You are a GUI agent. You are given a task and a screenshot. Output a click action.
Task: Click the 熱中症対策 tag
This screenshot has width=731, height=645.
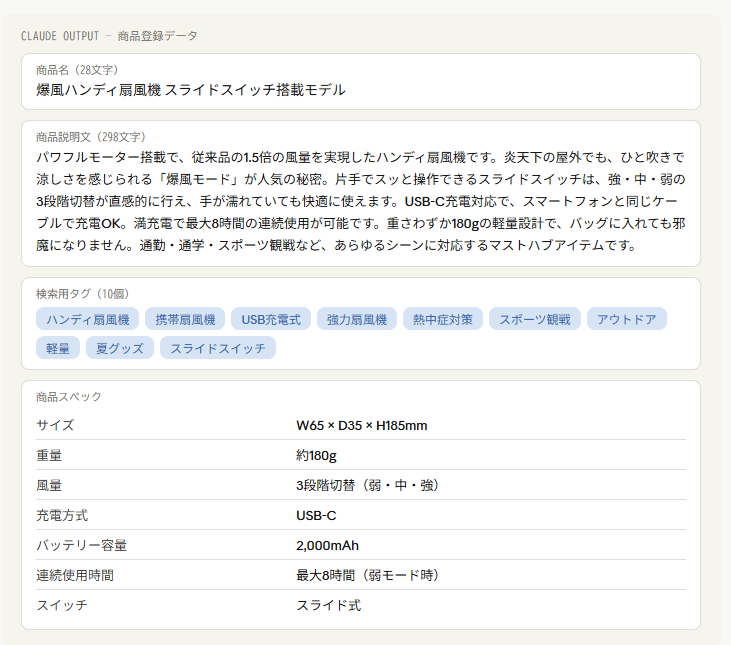[x=442, y=319]
